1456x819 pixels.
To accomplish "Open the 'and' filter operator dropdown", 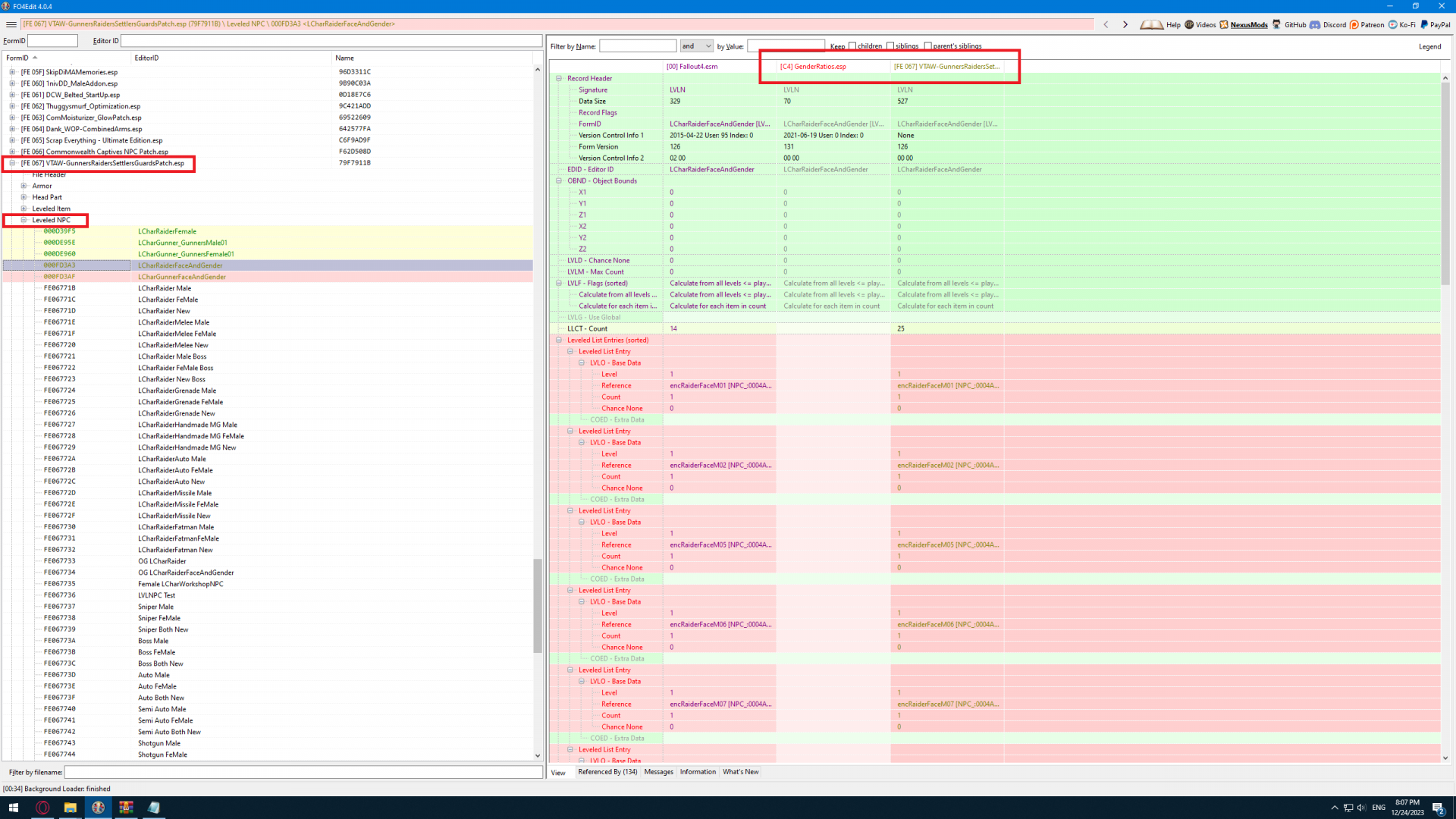I will pos(696,46).
